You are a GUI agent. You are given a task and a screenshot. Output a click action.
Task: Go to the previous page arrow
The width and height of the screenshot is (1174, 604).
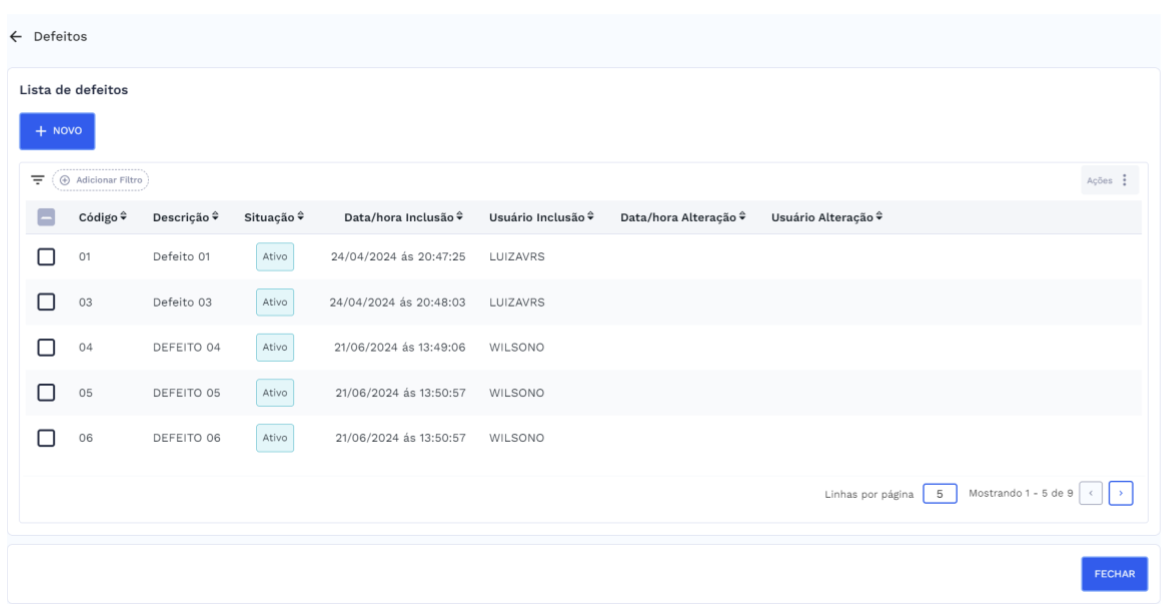pyautogui.click(x=1093, y=494)
